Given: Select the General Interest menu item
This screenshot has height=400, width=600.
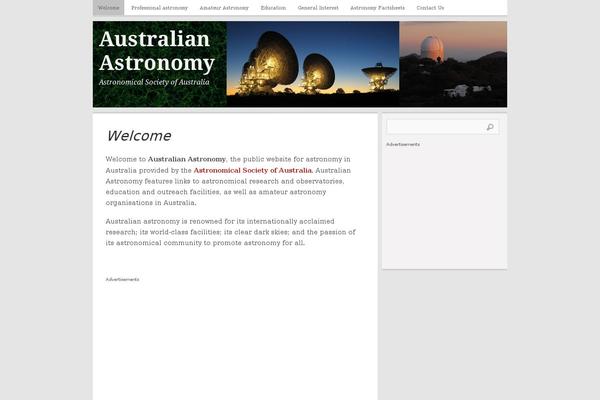Looking at the screenshot, I should coord(318,8).
